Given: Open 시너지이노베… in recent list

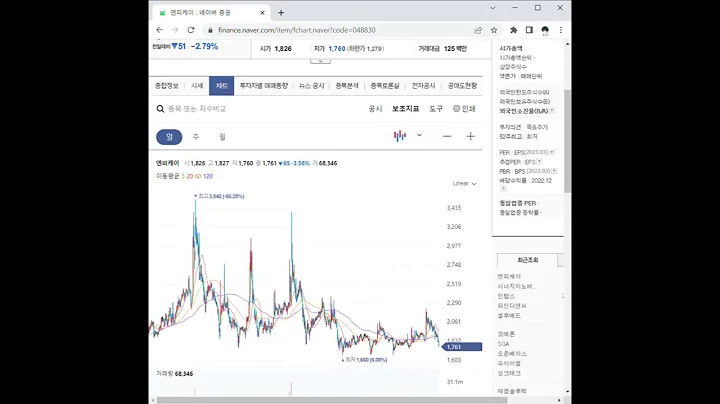Looking at the screenshot, I should tap(517, 286).
